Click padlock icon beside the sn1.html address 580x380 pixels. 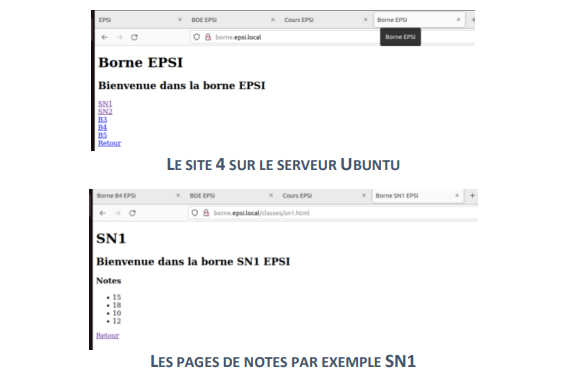pos(206,213)
